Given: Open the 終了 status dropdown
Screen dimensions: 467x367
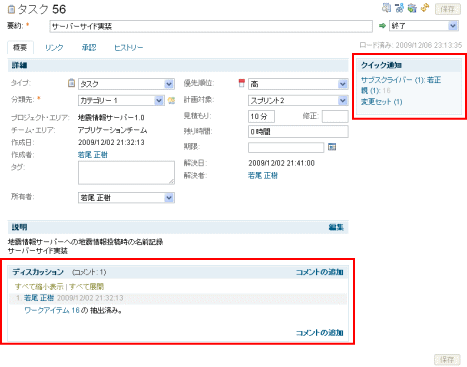Looking at the screenshot, I should [424, 26].
